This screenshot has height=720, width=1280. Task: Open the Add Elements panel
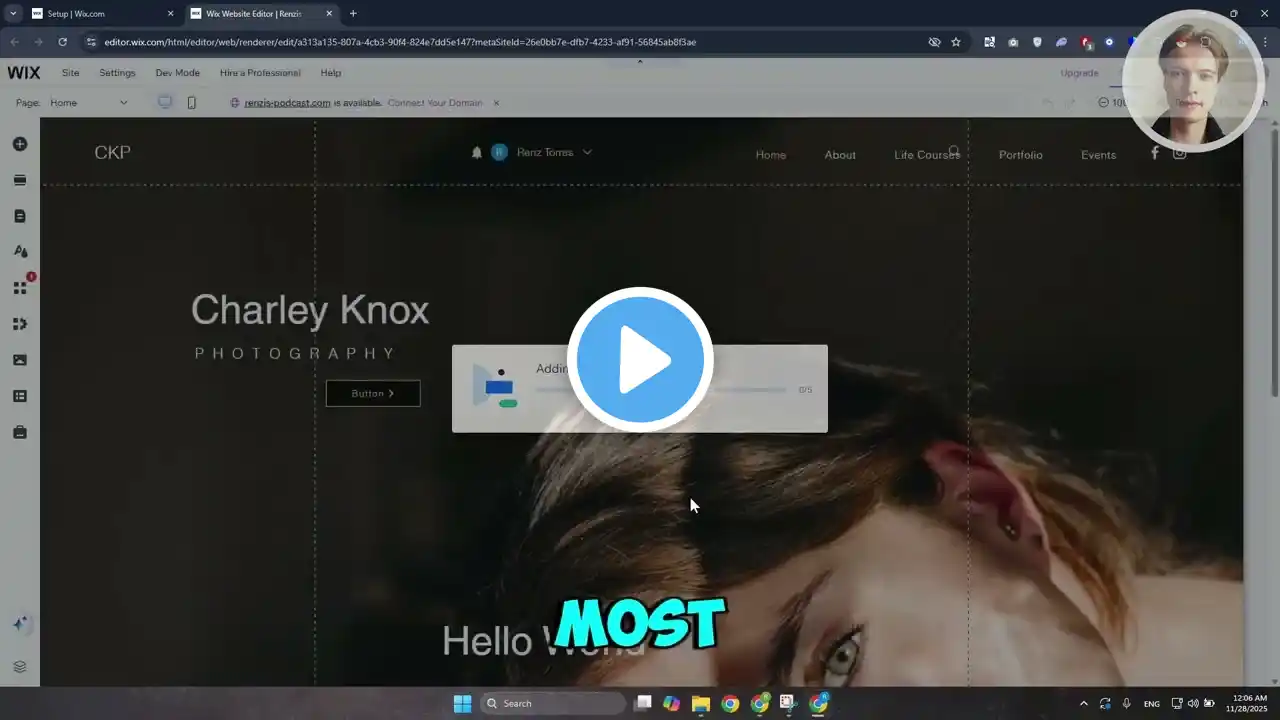(x=20, y=144)
